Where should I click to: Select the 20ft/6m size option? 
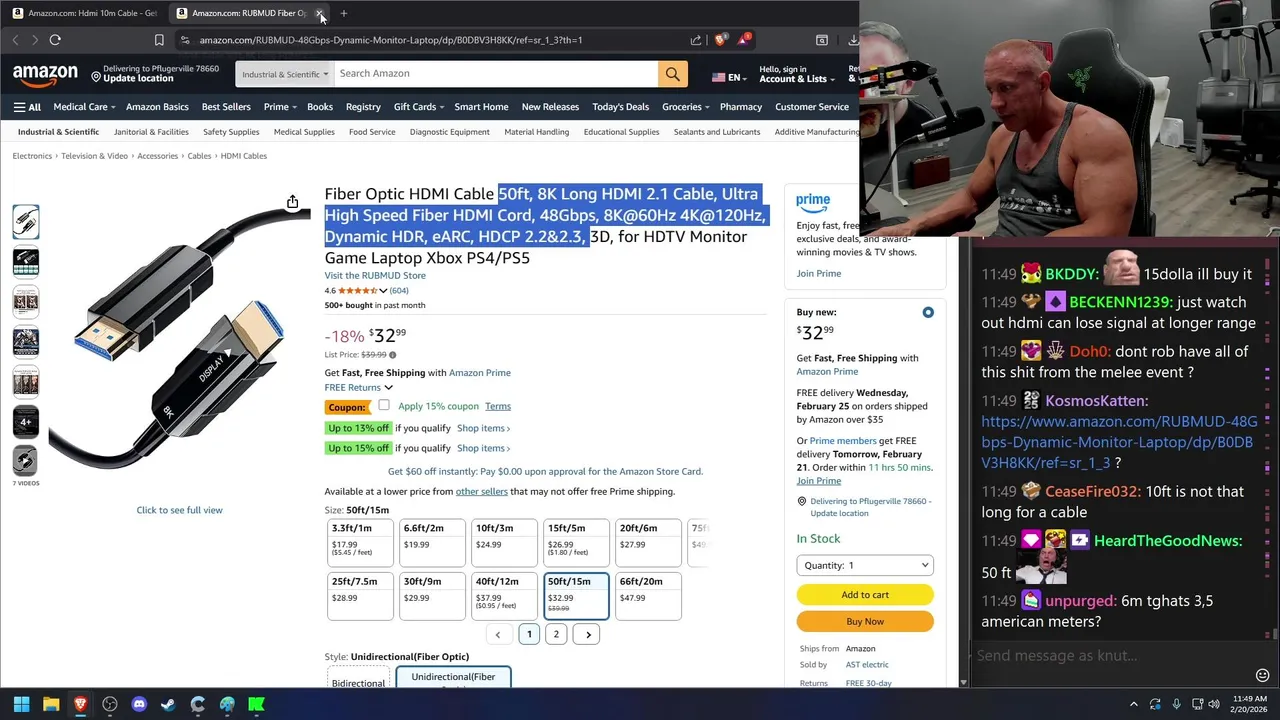(648, 542)
